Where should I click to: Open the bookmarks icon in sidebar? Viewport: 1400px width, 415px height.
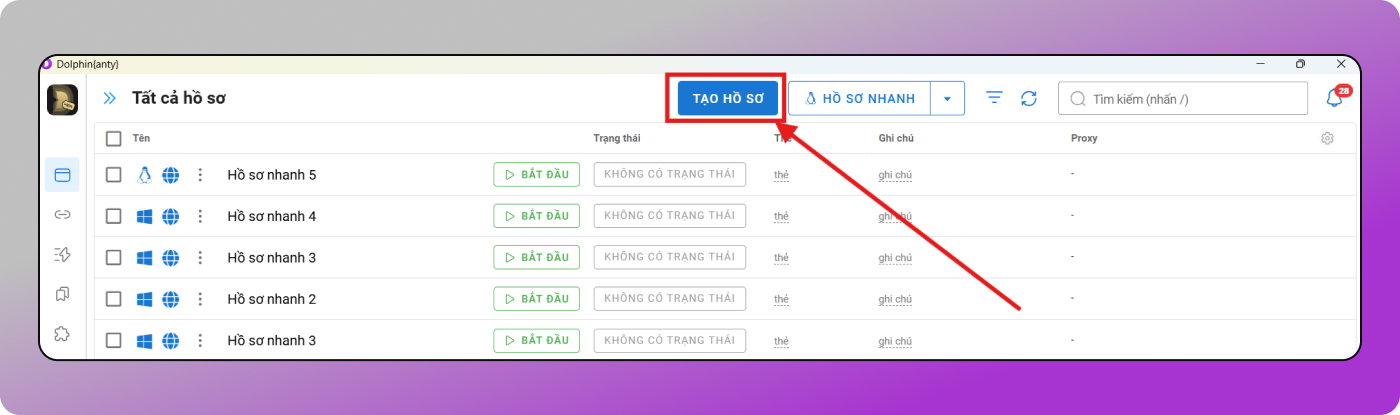62,294
